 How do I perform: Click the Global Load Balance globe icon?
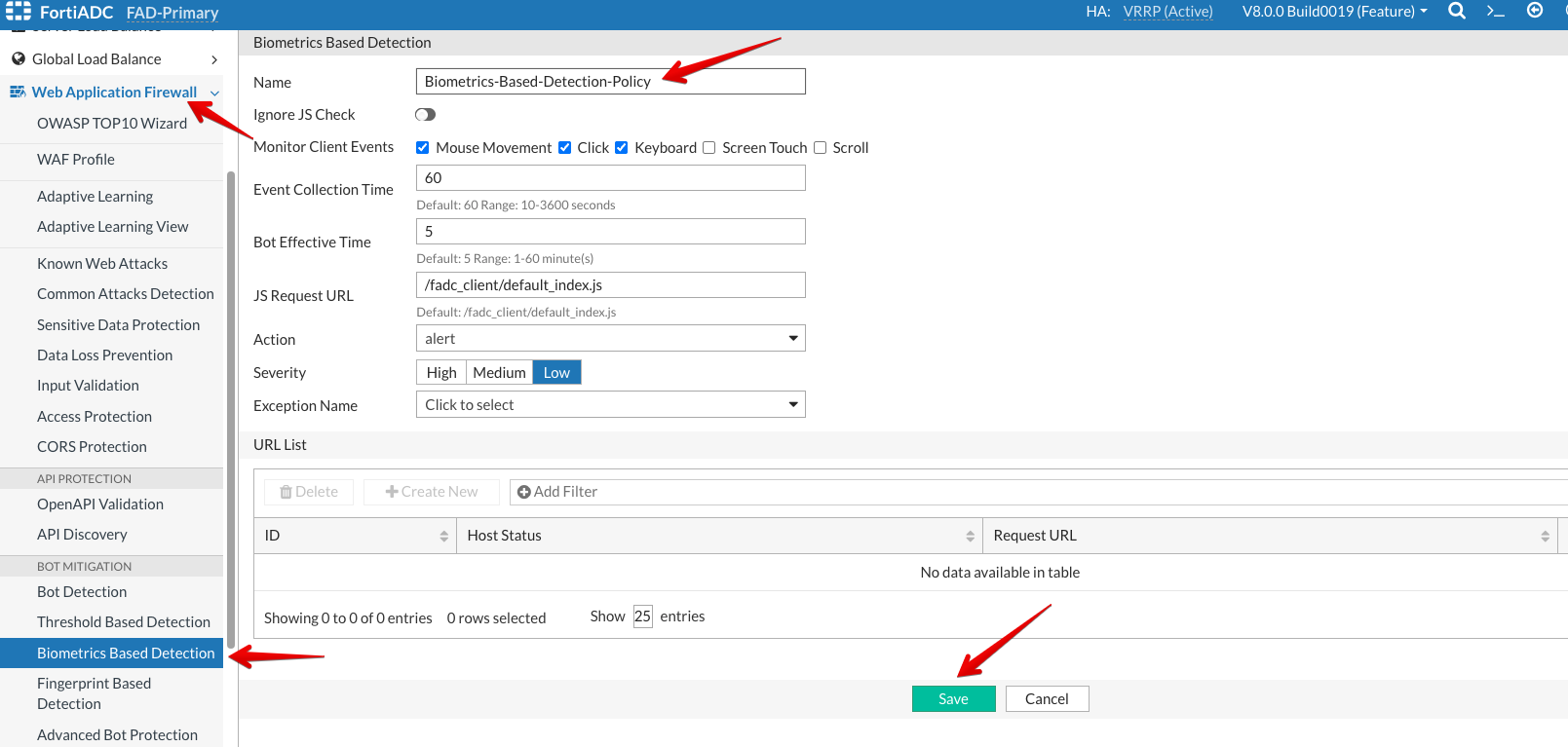18,59
